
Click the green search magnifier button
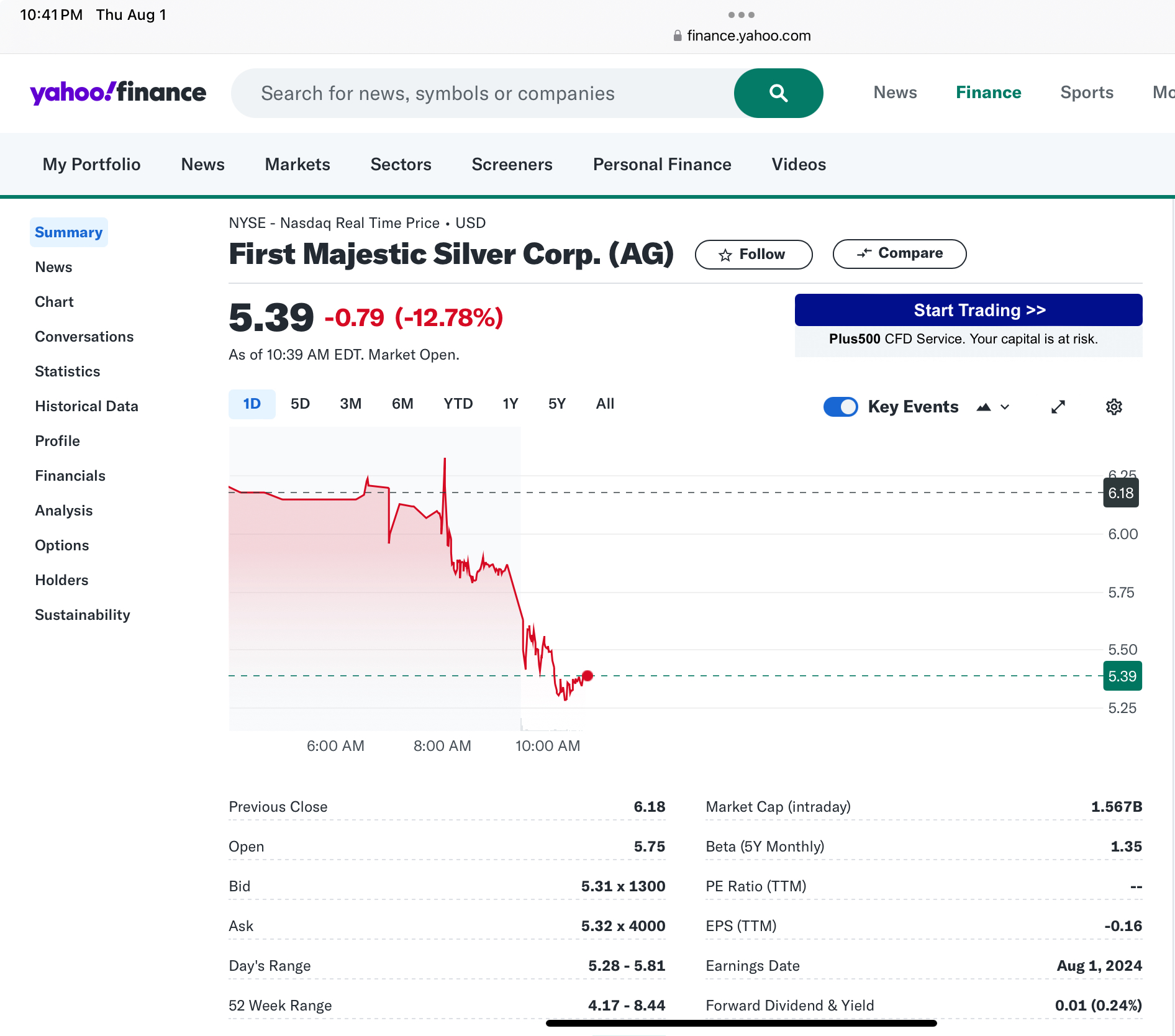778,93
